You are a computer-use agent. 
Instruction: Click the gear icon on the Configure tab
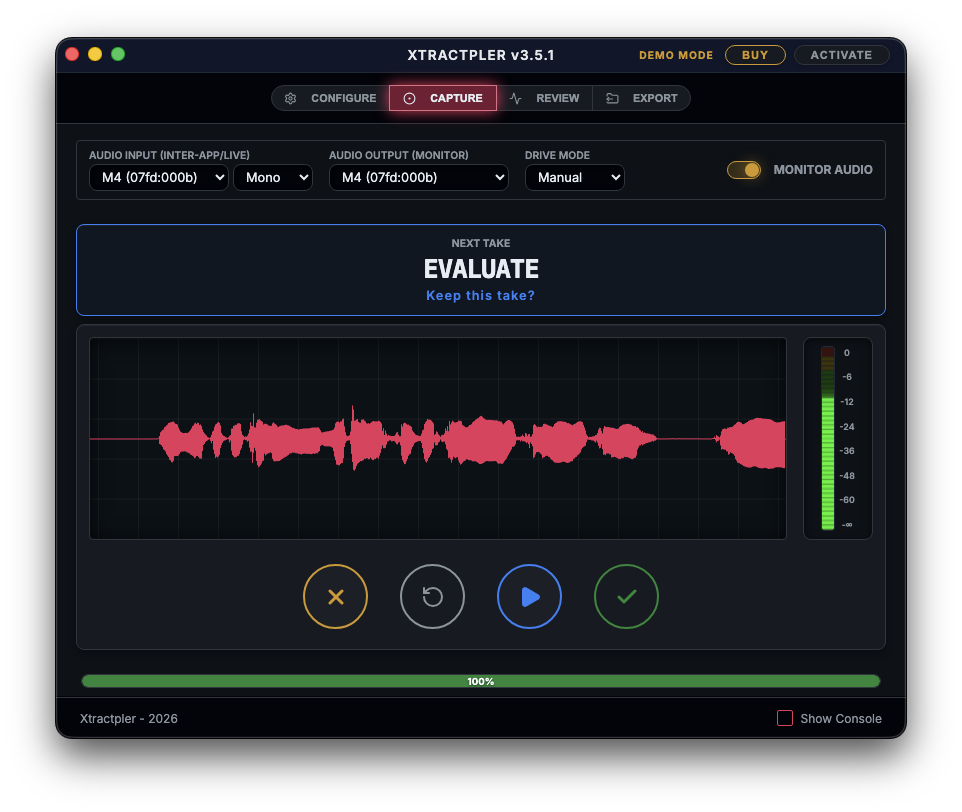pyautogui.click(x=290, y=98)
